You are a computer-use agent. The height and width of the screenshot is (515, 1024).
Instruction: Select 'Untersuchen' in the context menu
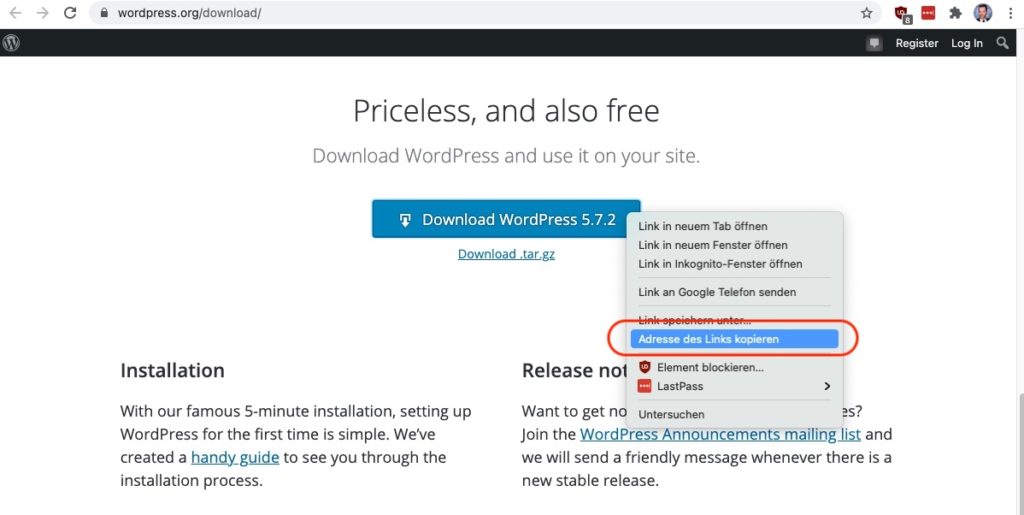pyautogui.click(x=734, y=414)
